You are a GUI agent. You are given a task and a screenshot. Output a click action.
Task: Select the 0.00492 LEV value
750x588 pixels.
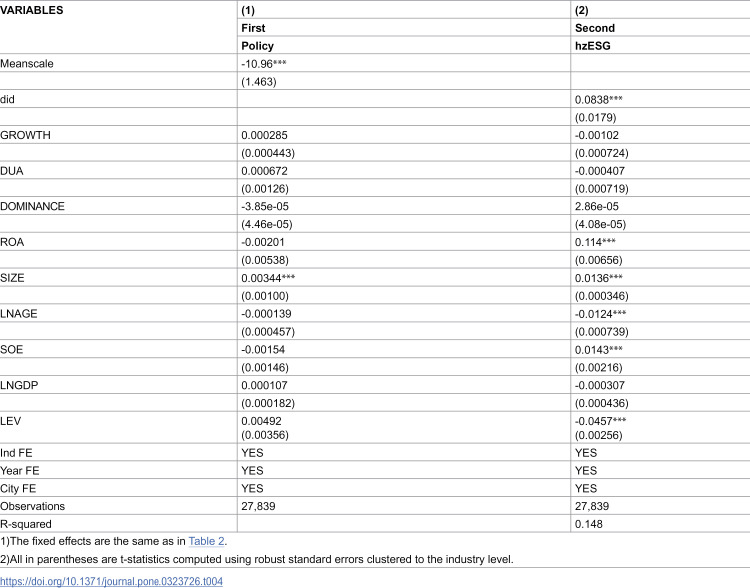(x=261, y=421)
